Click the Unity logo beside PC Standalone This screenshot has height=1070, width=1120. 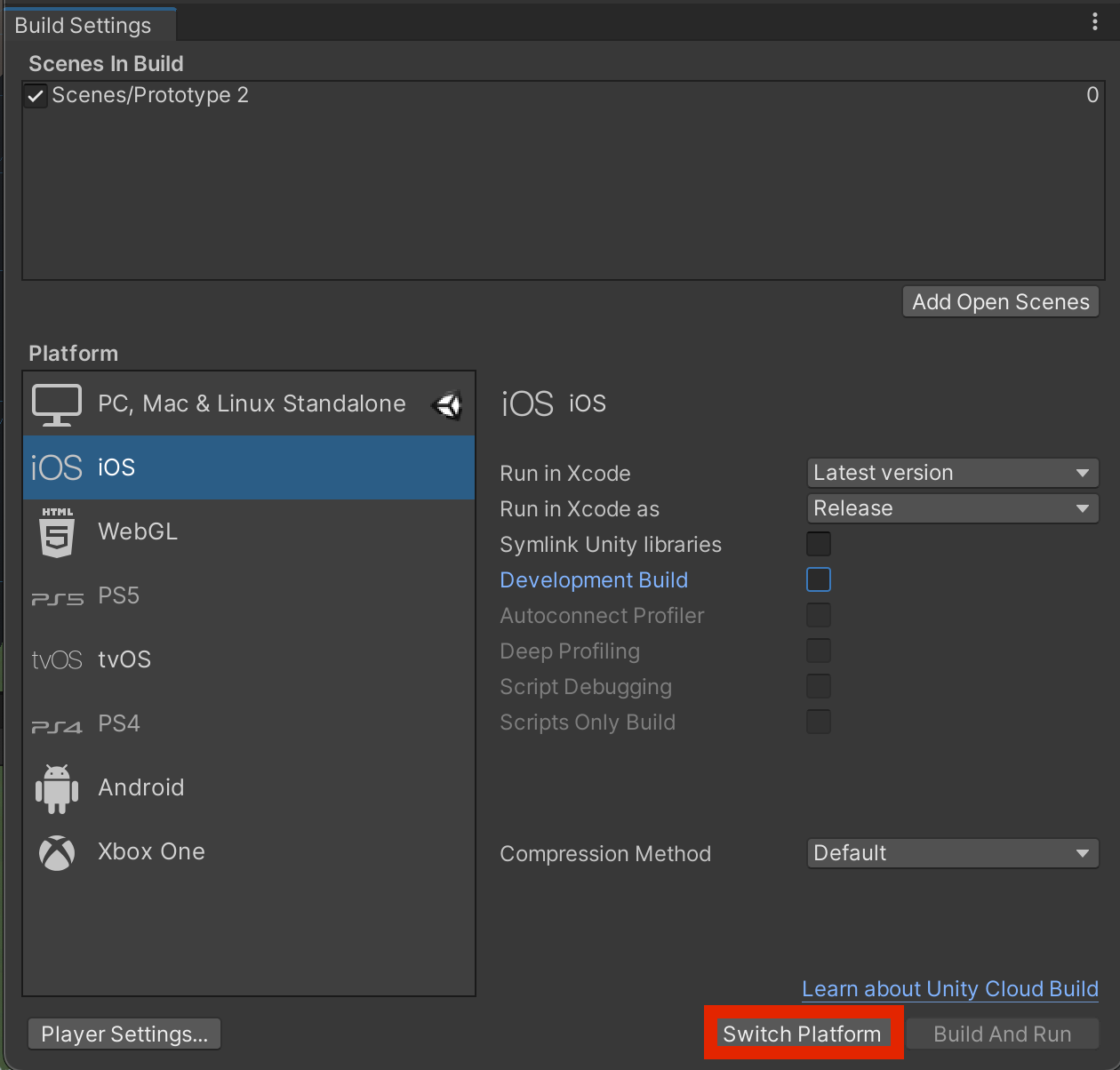447,405
